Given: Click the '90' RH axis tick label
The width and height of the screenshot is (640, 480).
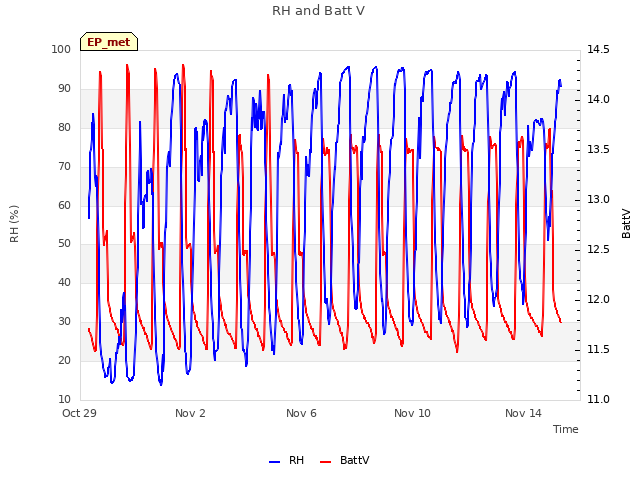Looking at the screenshot, I should coord(64,89).
